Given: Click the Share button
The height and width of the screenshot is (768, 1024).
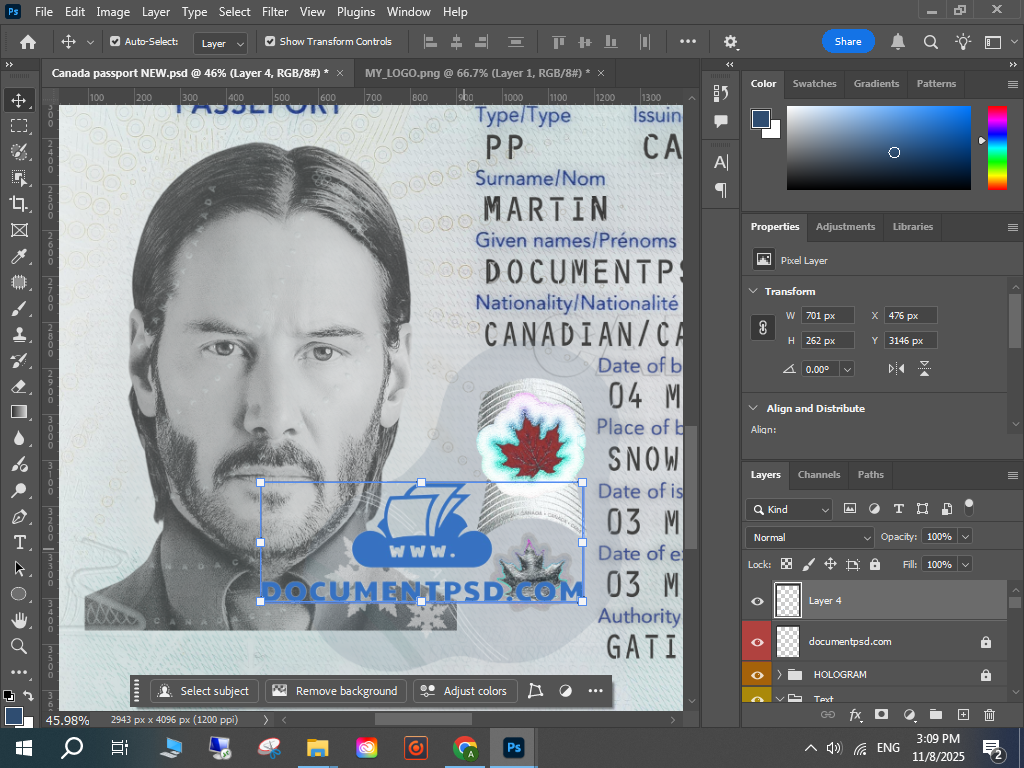Looking at the screenshot, I should [x=848, y=42].
